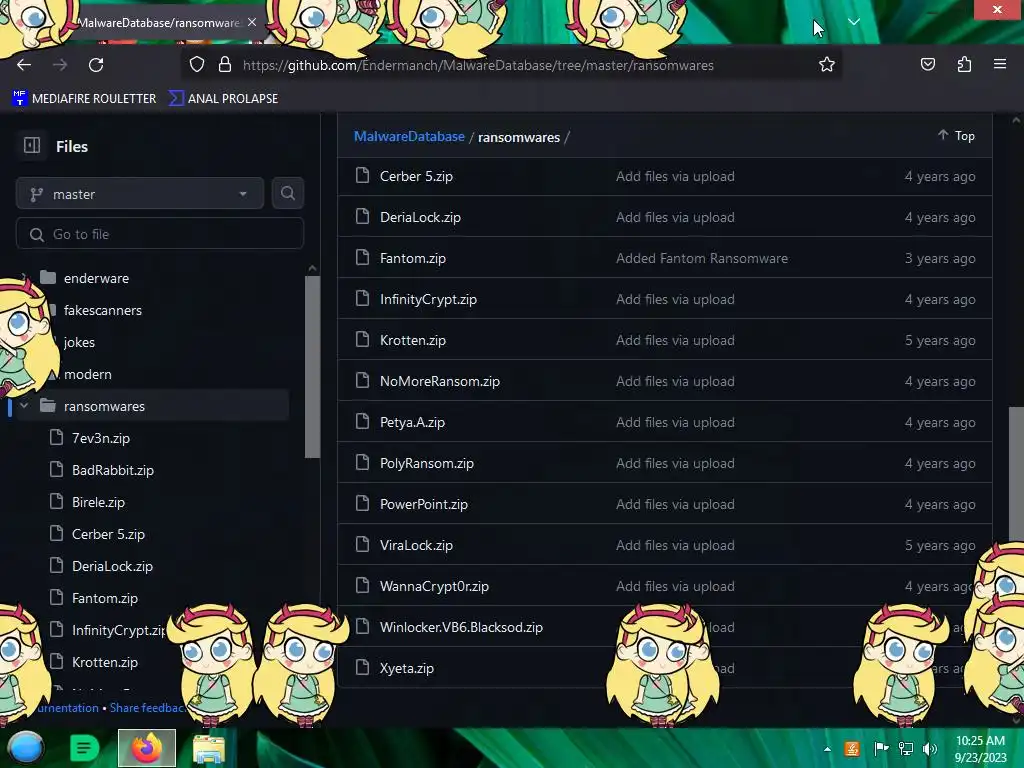Open the browser extensions puzzle icon

pos(964,65)
